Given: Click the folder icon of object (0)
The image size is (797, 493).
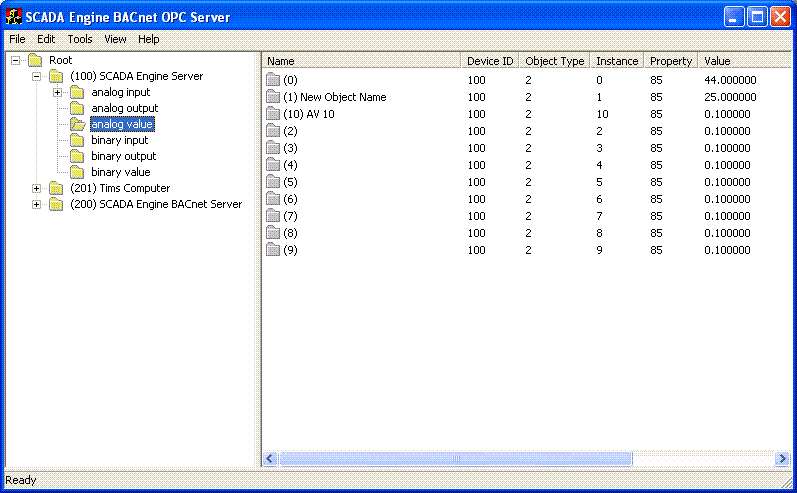Looking at the screenshot, I should (x=273, y=80).
